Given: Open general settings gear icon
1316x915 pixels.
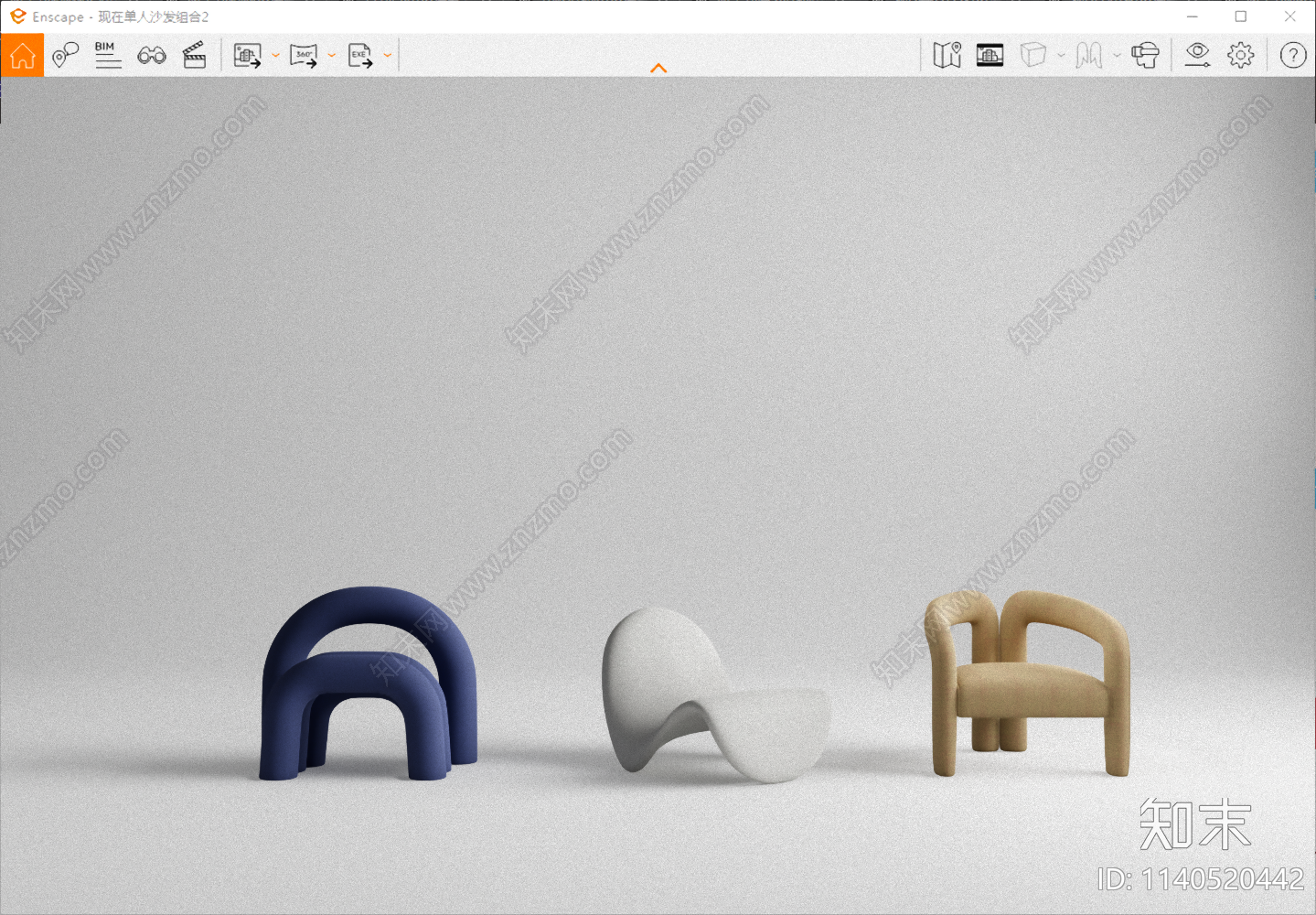Looking at the screenshot, I should click(x=1241, y=55).
